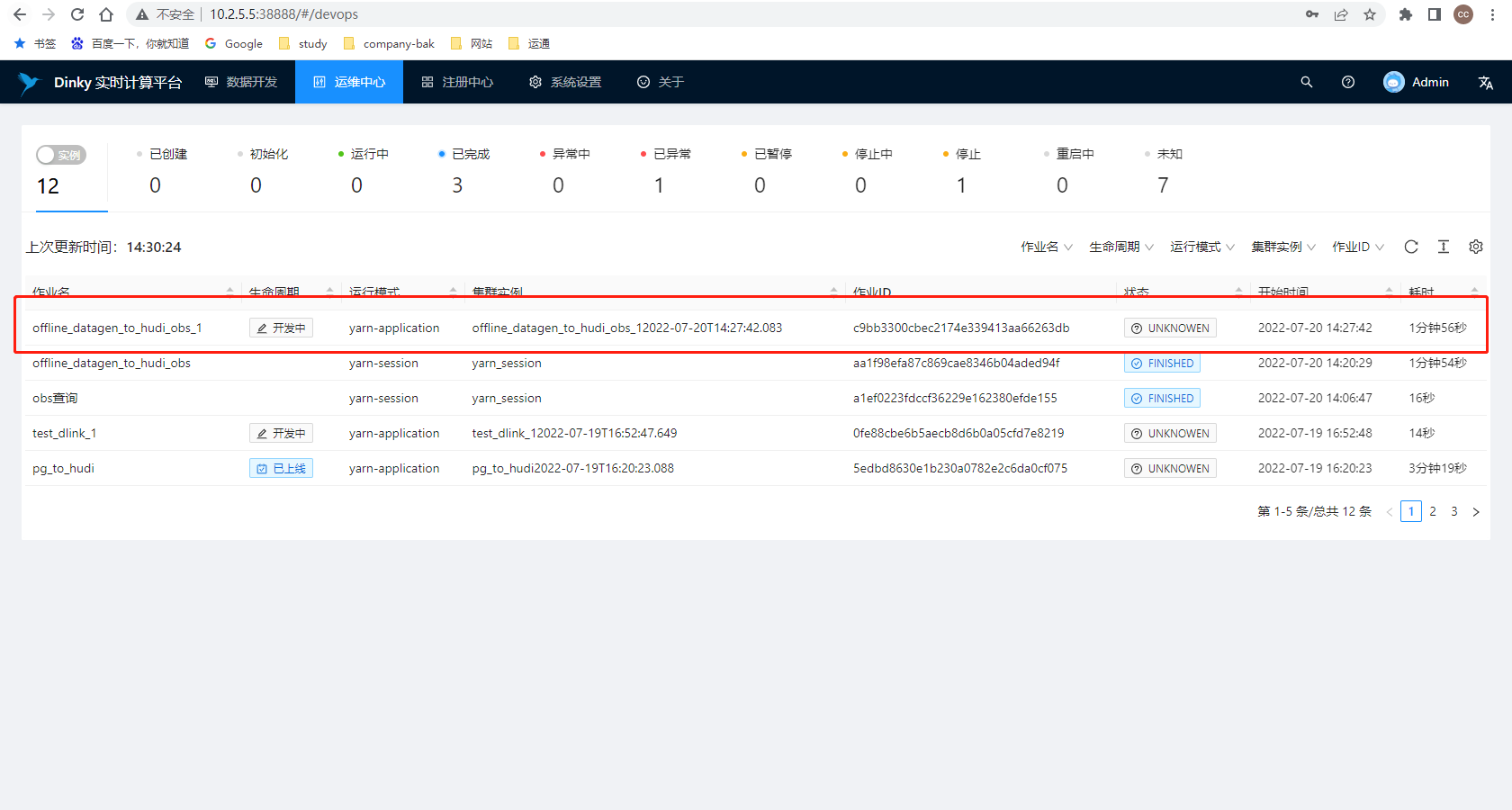Filter by 未知 status count
This screenshot has width=1512, height=810.
(x=1164, y=171)
